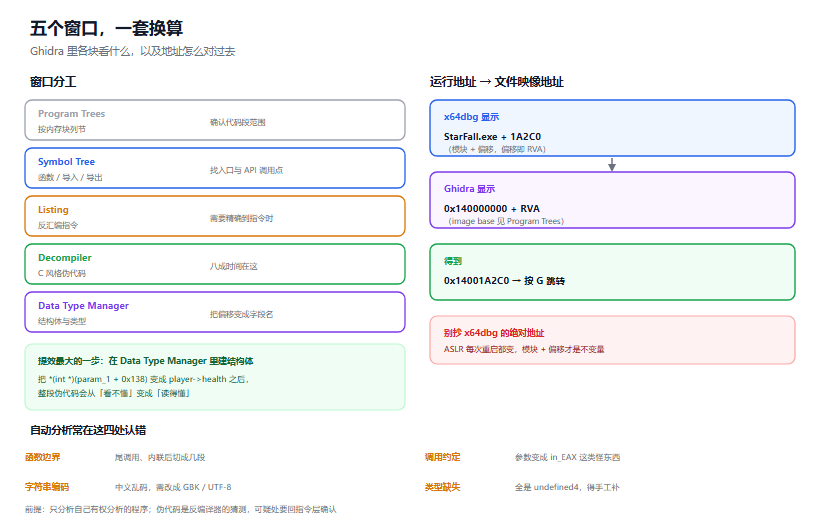Click the orange "类型缺失" label
Image resolution: width=820 pixels, height=520 pixels.
click(442, 487)
